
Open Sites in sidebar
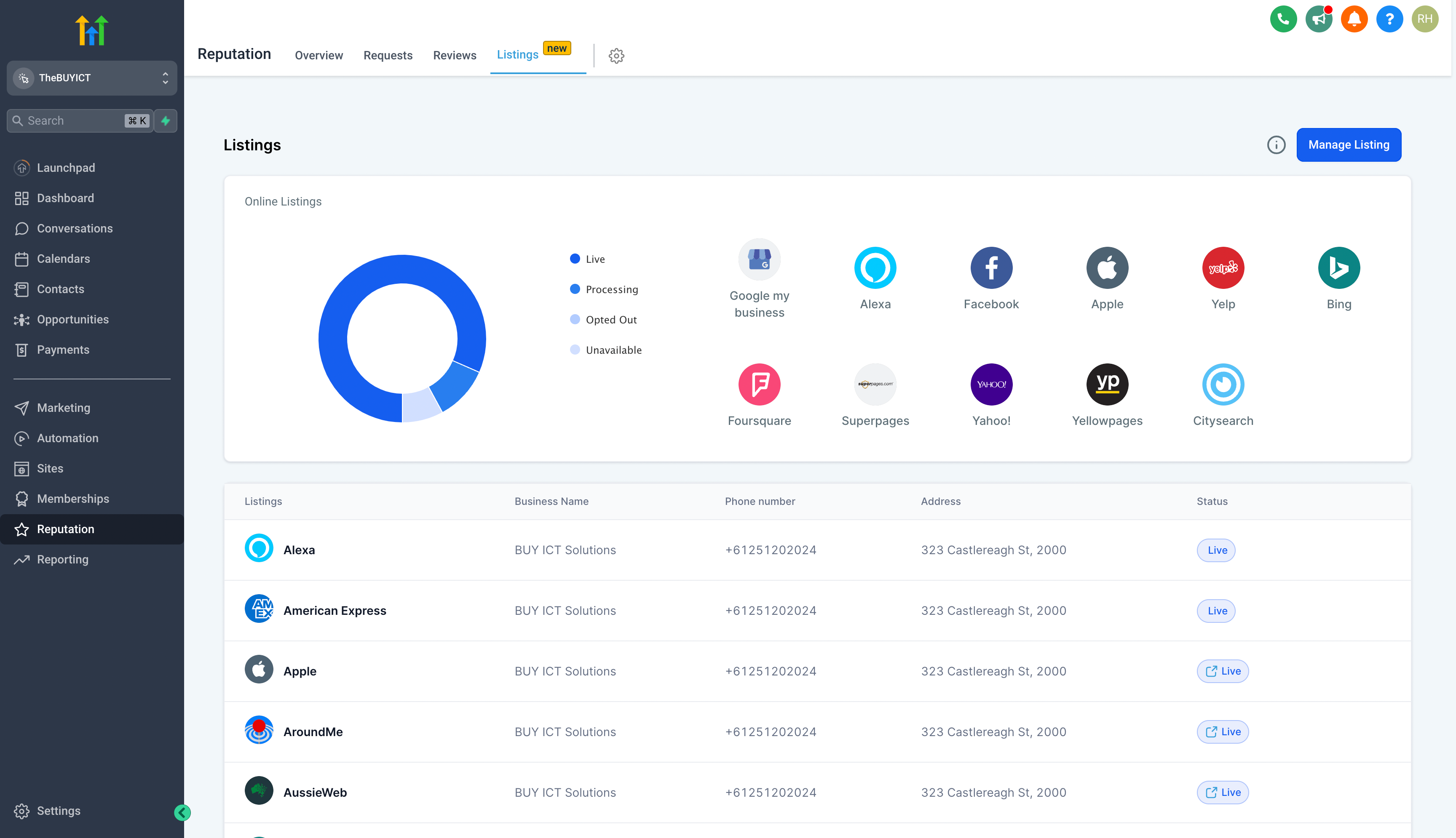pos(92,469)
